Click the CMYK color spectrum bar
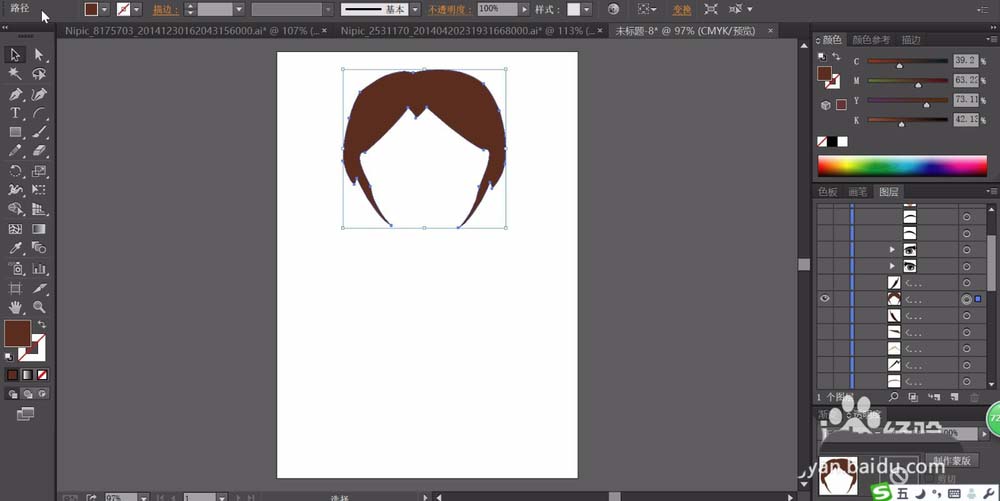The width and height of the screenshot is (1000, 501). coord(901,165)
